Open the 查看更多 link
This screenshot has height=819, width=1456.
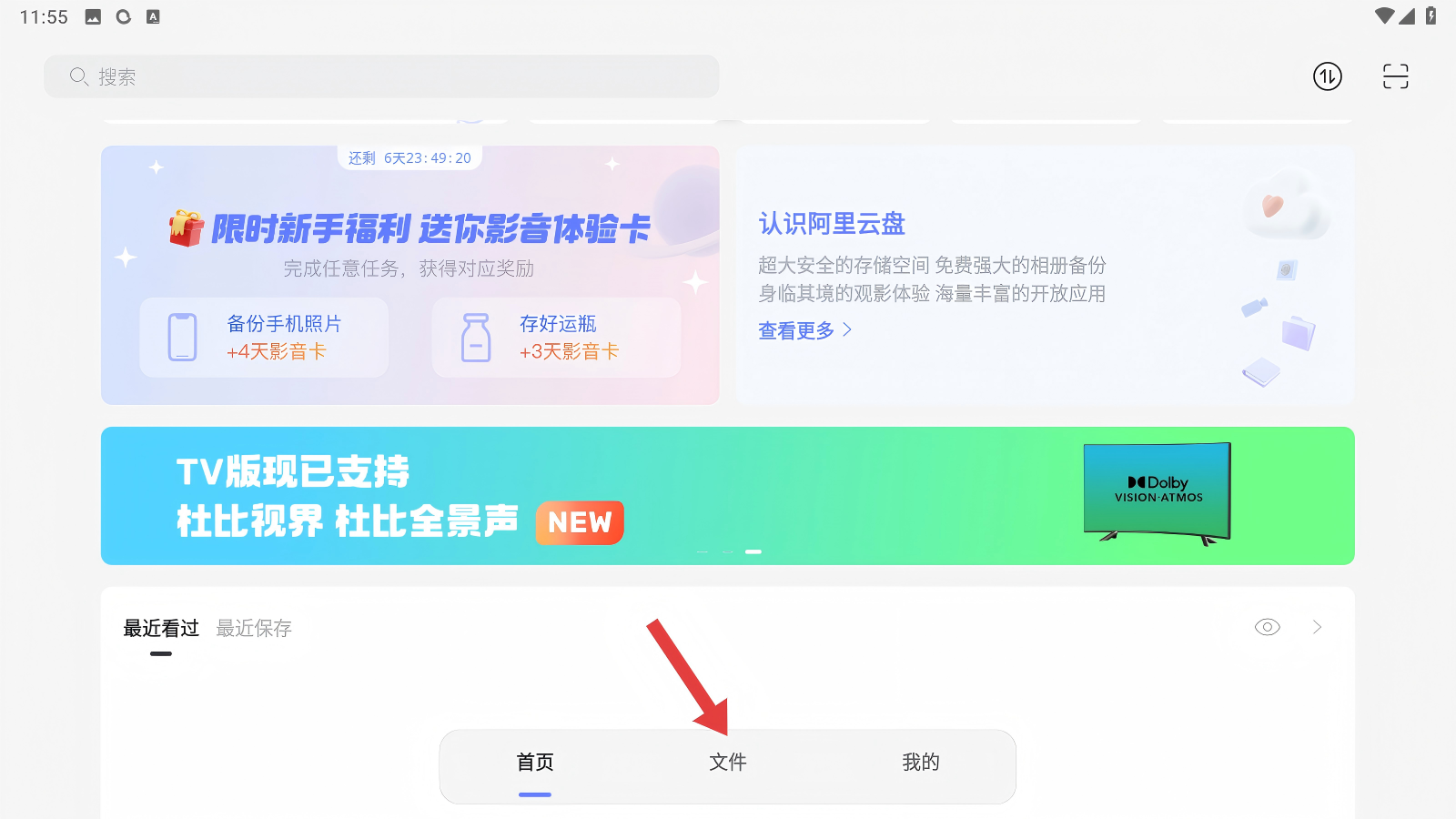tap(796, 330)
